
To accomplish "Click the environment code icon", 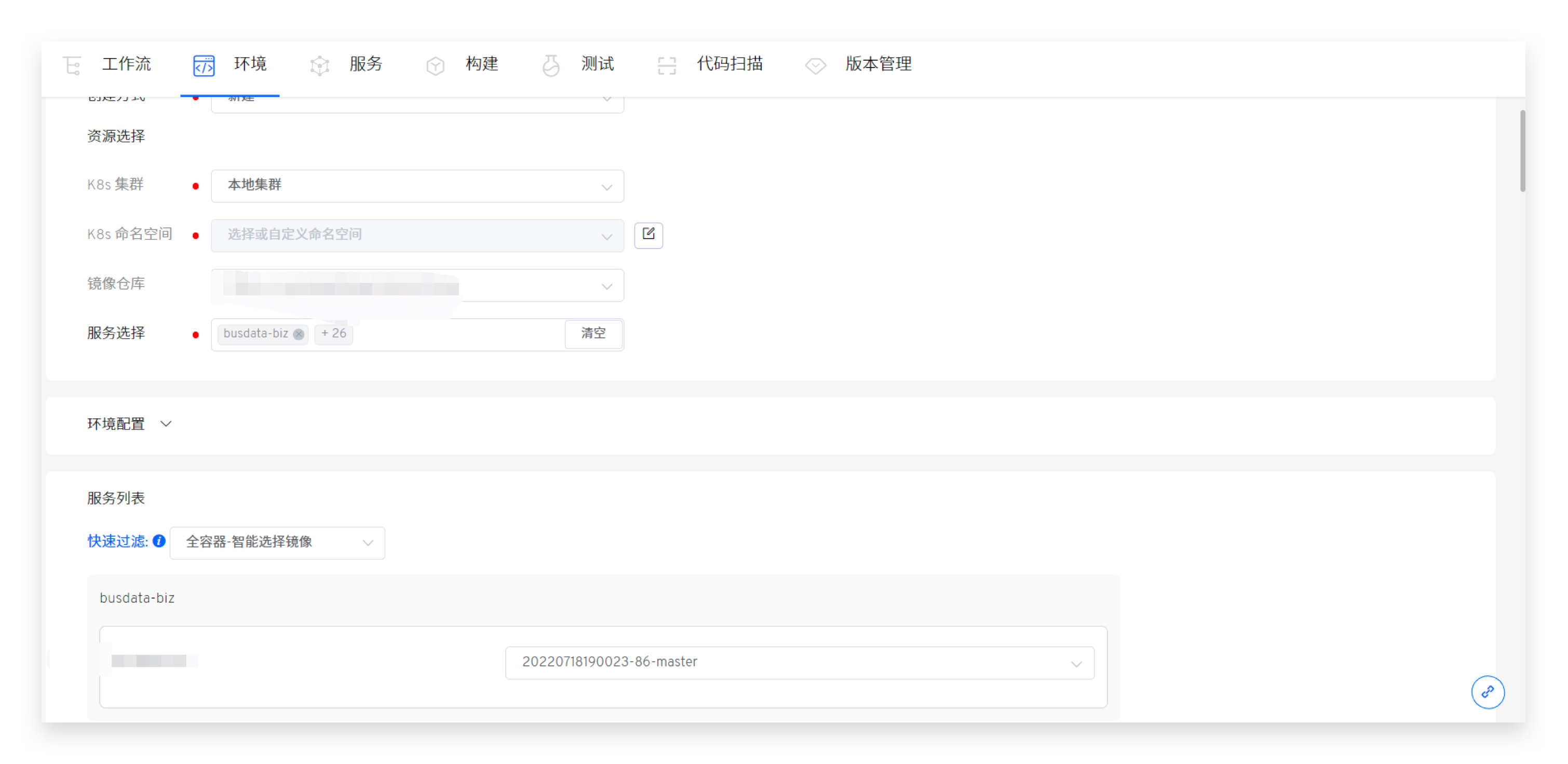I will 204,65.
